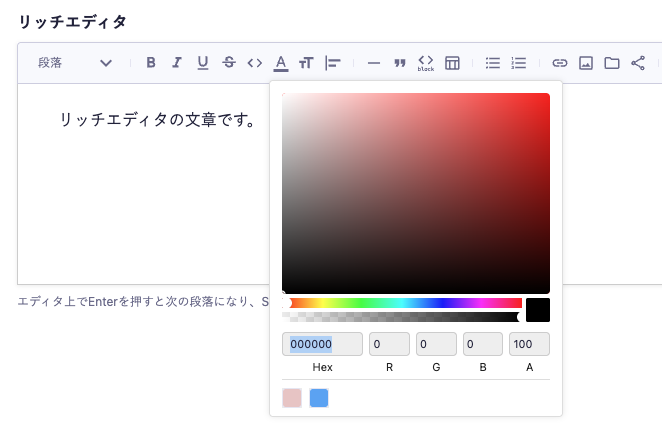Click the text alignment icon
The width and height of the screenshot is (662, 445).
(333, 63)
